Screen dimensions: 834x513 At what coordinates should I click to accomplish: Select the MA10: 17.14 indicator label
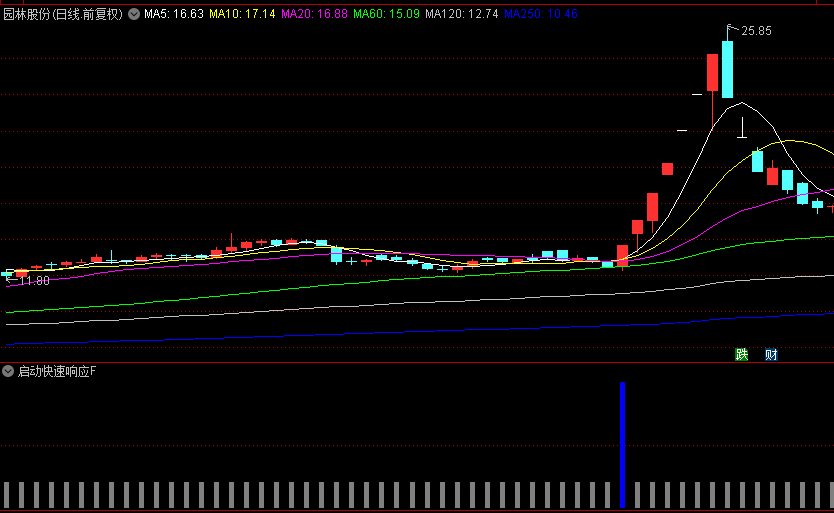(242, 14)
